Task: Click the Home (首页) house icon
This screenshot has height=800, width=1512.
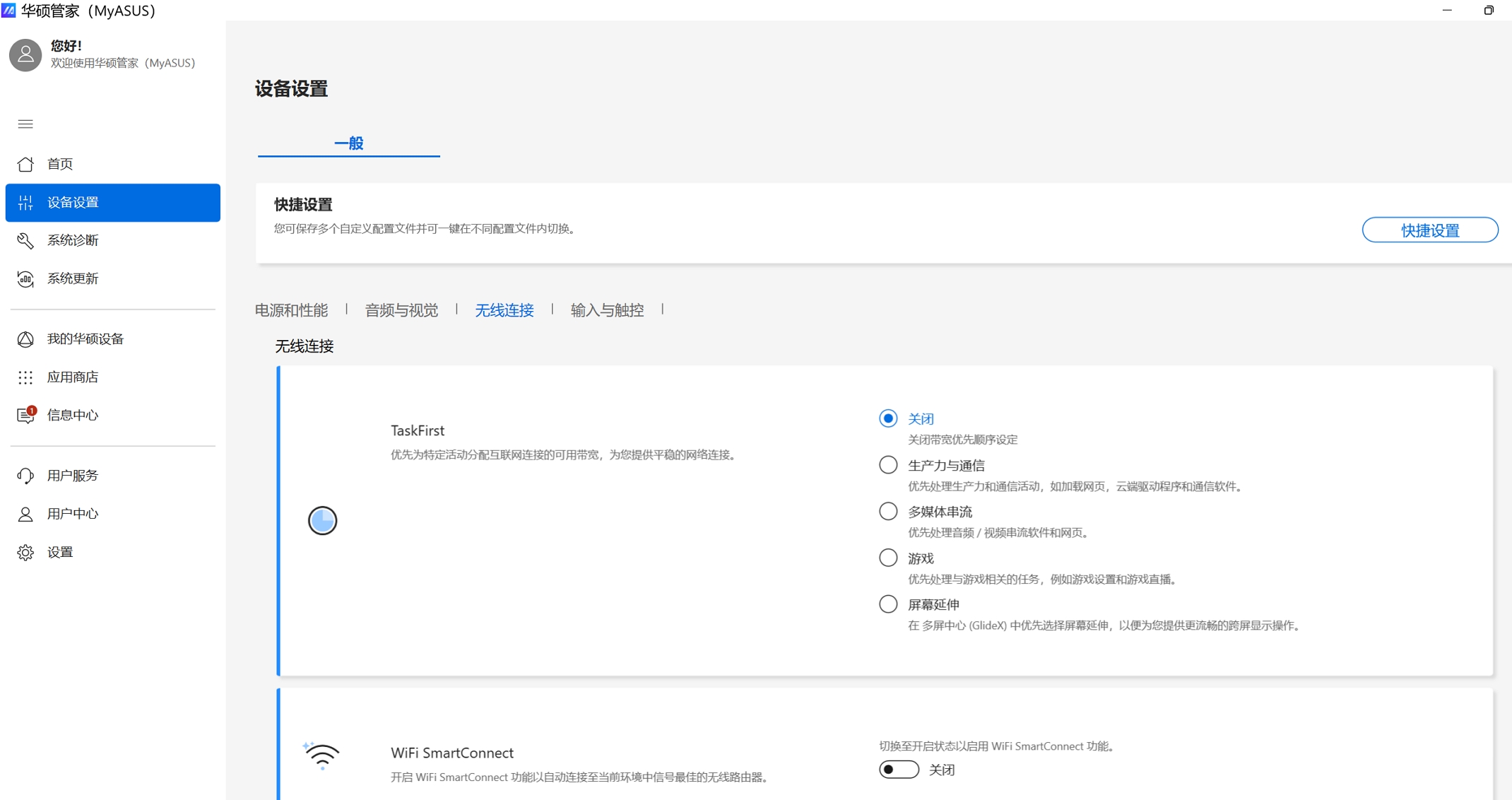Action: click(x=25, y=164)
